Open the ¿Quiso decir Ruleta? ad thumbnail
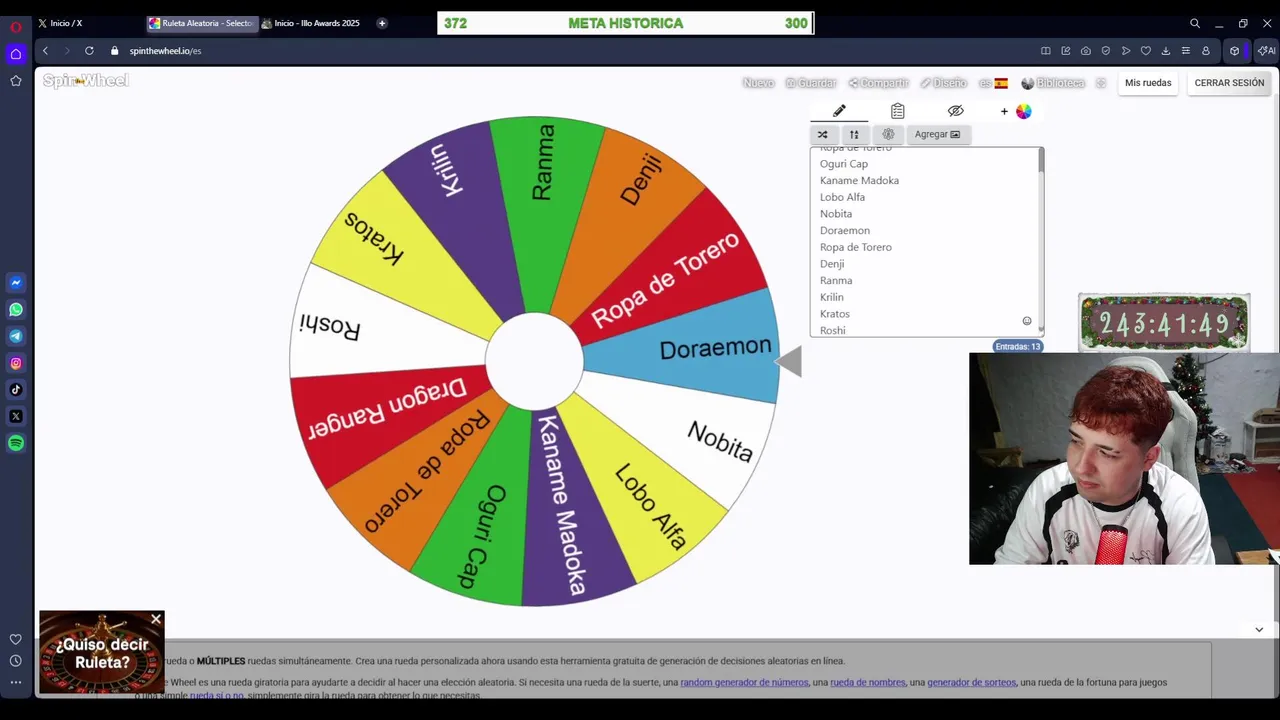Image resolution: width=1280 pixels, height=720 pixels. 102,652
